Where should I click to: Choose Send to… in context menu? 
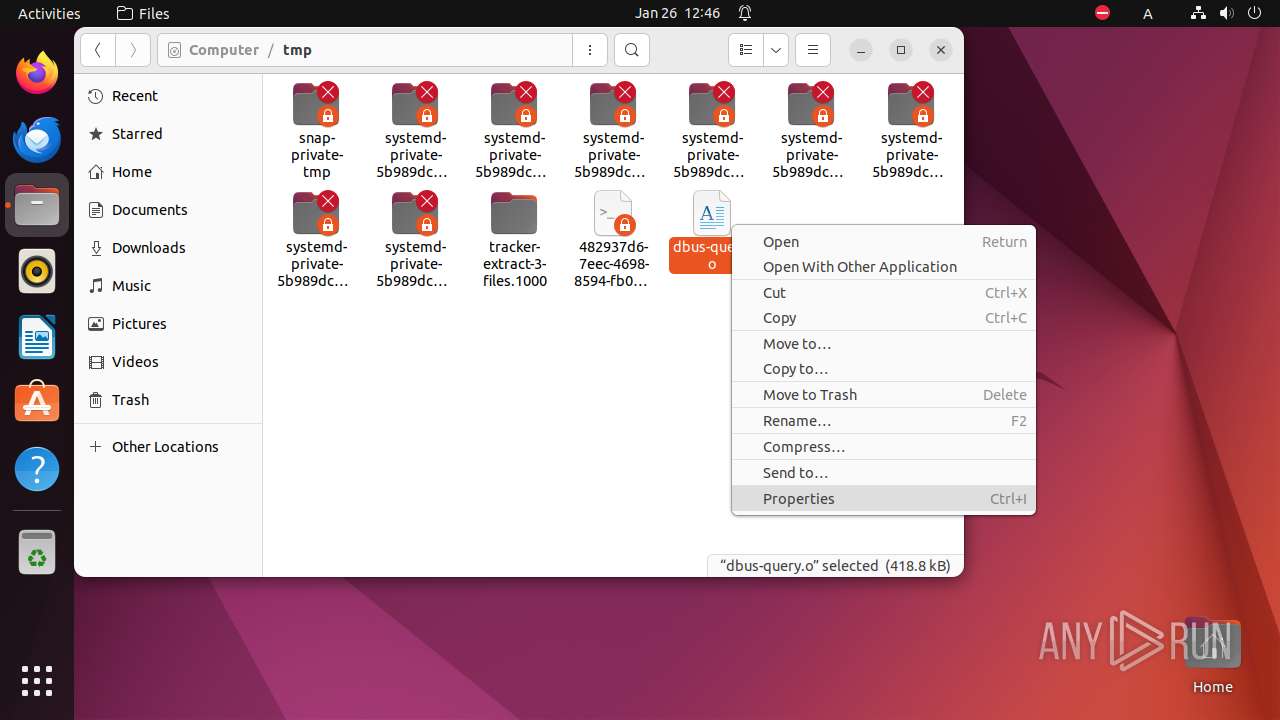click(x=884, y=473)
